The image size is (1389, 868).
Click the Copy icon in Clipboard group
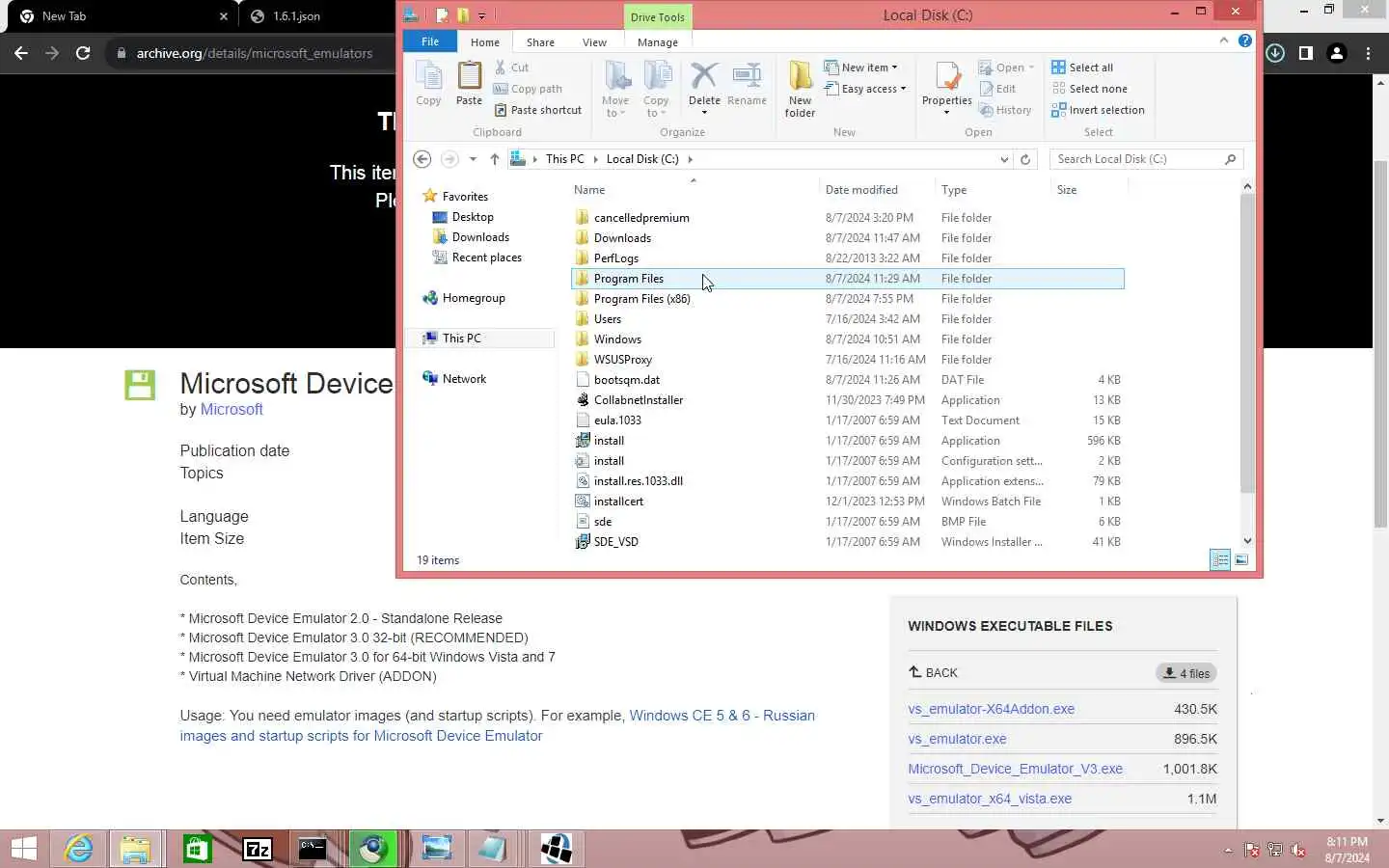[428, 83]
